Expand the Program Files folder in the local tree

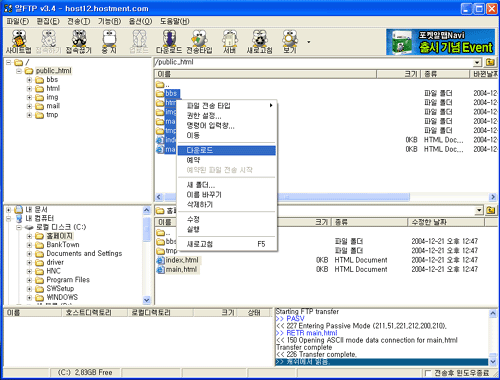click(29, 280)
